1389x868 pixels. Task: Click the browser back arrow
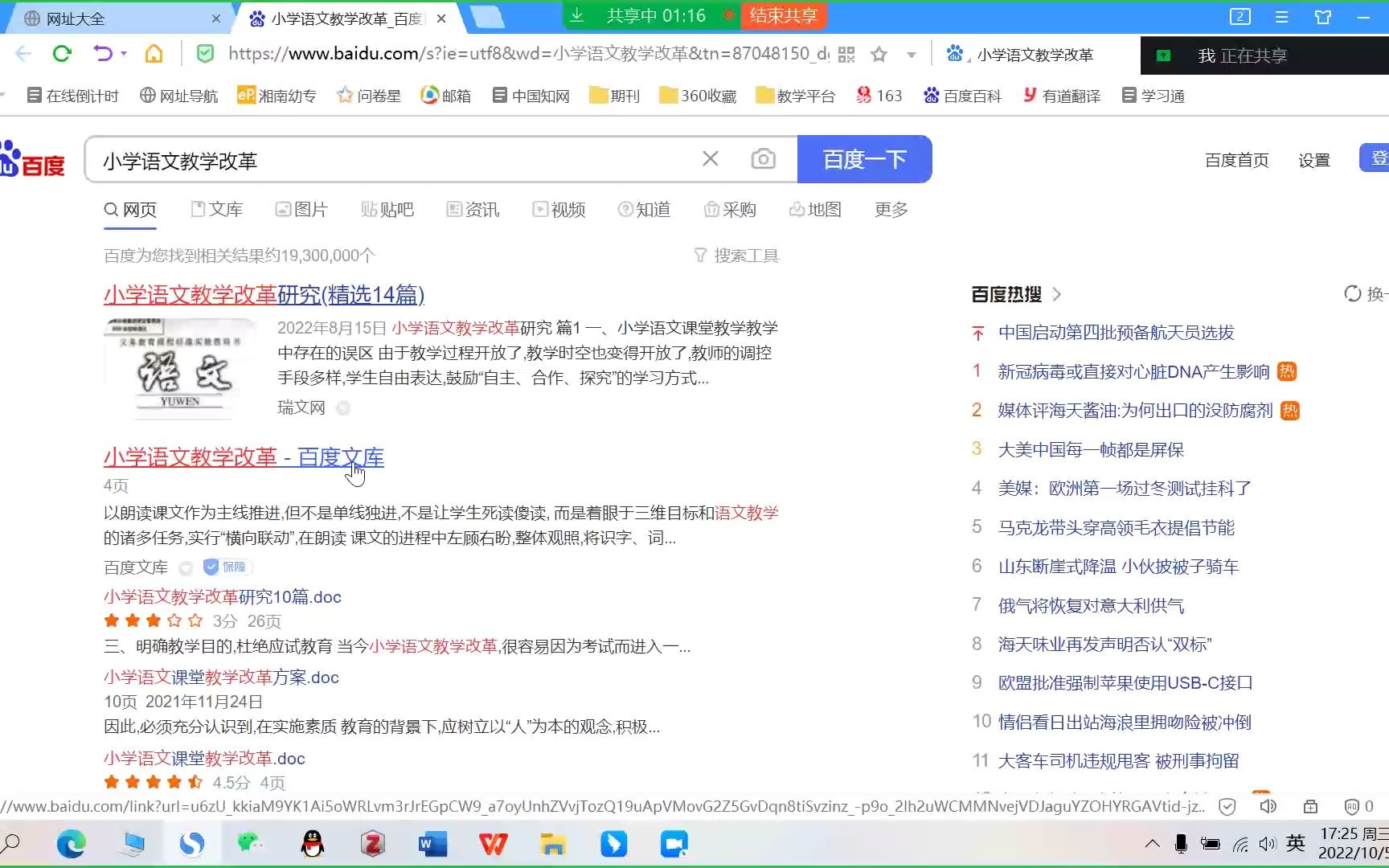point(23,54)
